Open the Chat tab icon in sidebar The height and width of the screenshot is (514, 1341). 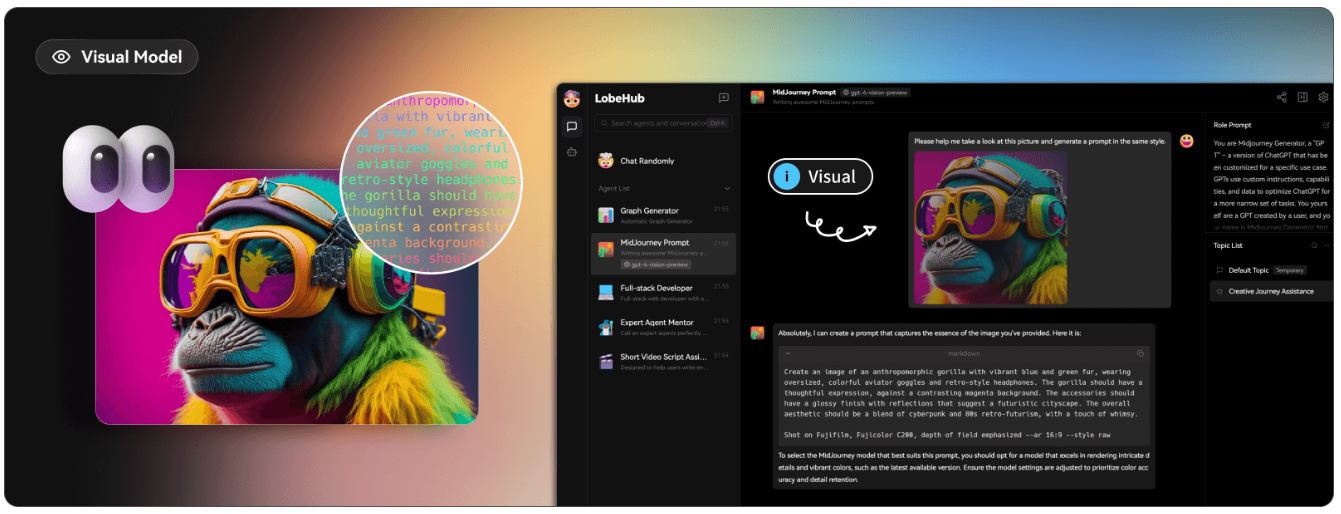pos(572,126)
